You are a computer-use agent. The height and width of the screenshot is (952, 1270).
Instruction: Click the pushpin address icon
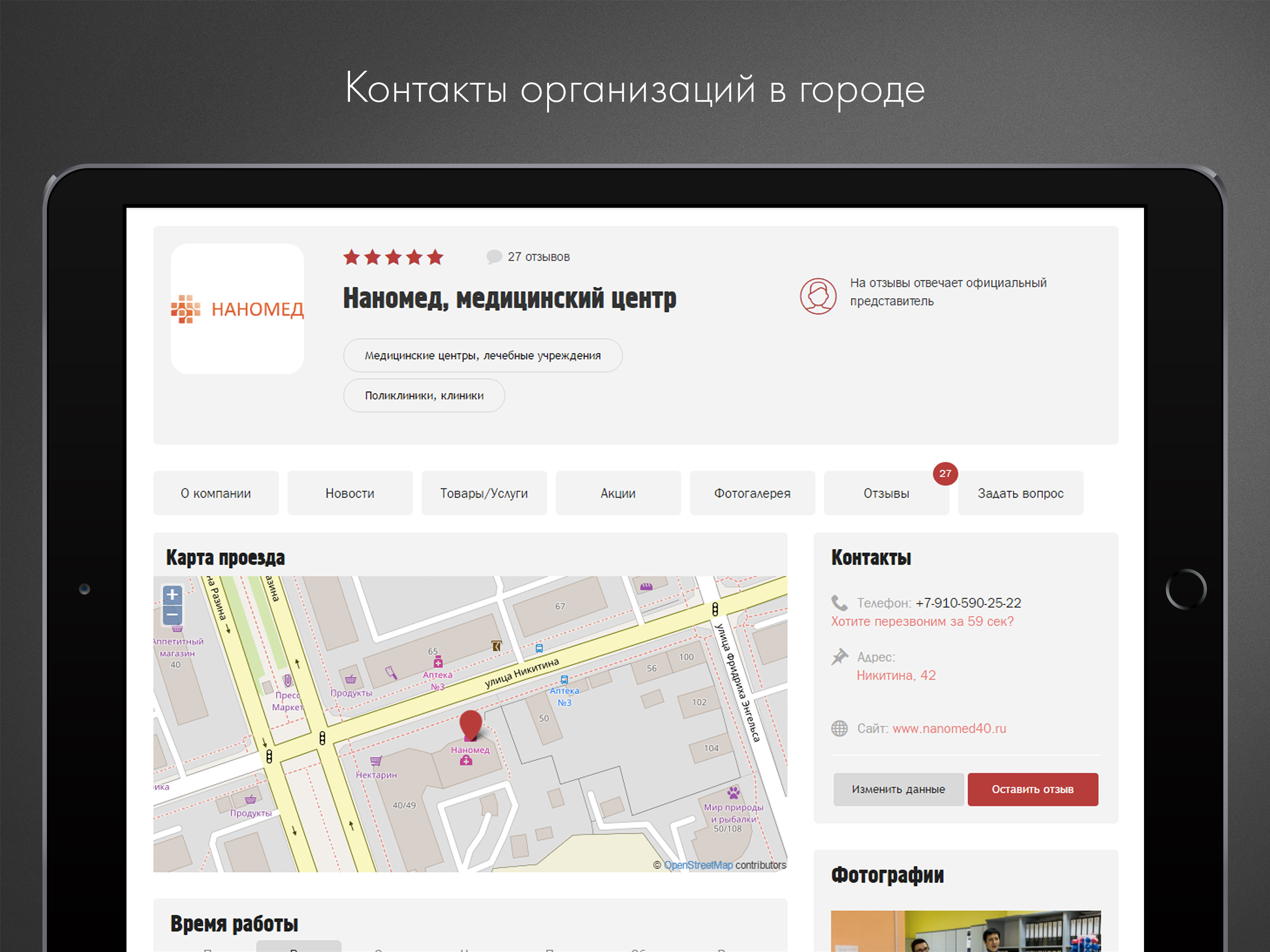pos(840,657)
